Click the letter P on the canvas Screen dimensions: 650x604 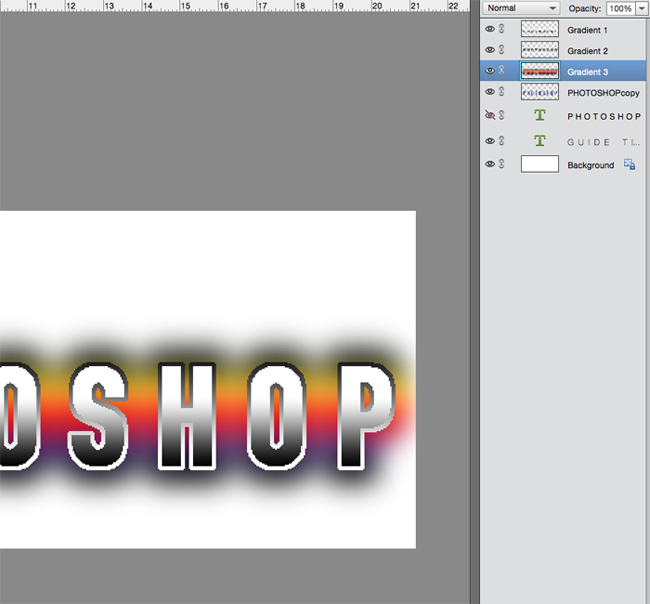pyautogui.click(x=366, y=416)
